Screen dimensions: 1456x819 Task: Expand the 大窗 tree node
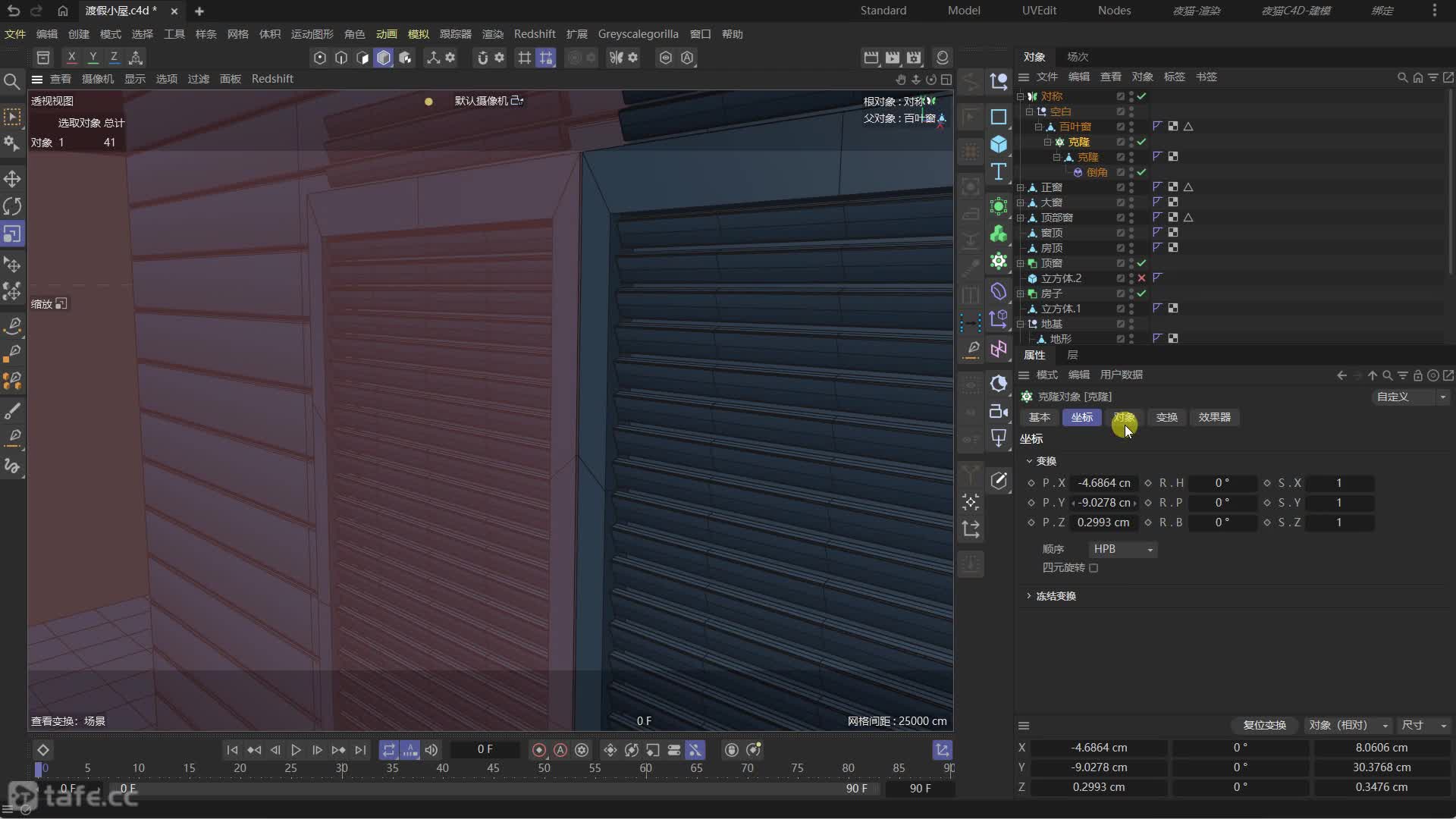coord(1020,202)
